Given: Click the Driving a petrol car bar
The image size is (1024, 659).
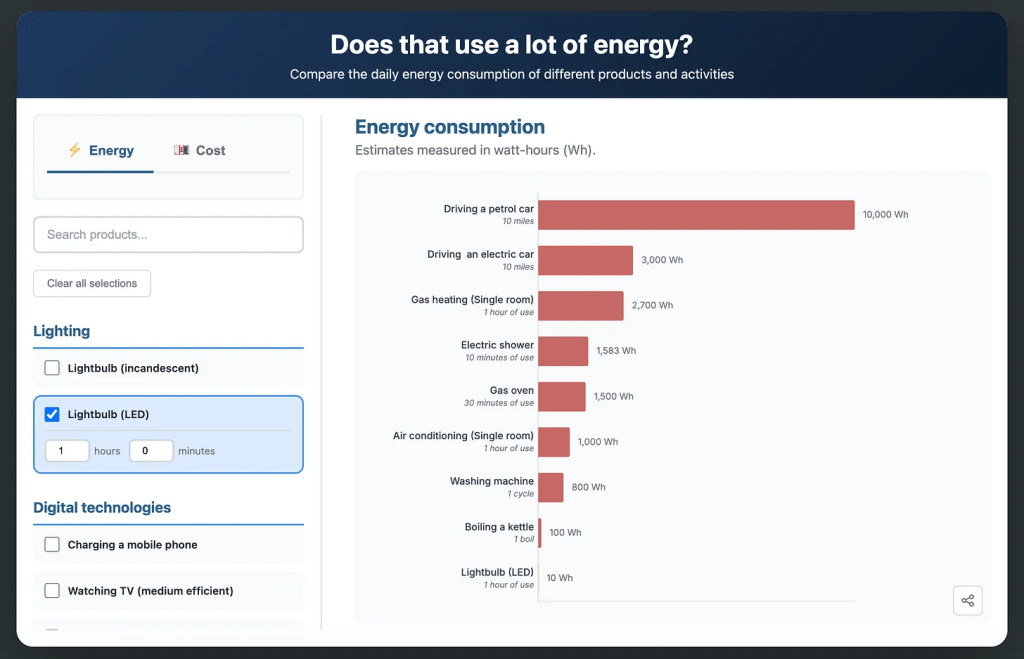Looking at the screenshot, I should (696, 215).
